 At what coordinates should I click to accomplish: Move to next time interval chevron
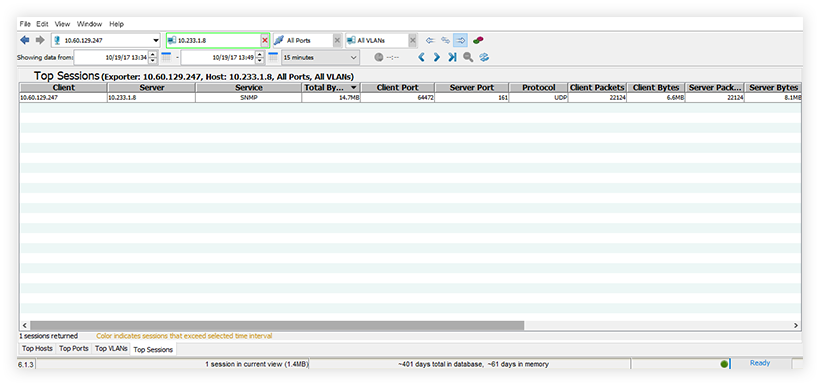(x=436, y=58)
